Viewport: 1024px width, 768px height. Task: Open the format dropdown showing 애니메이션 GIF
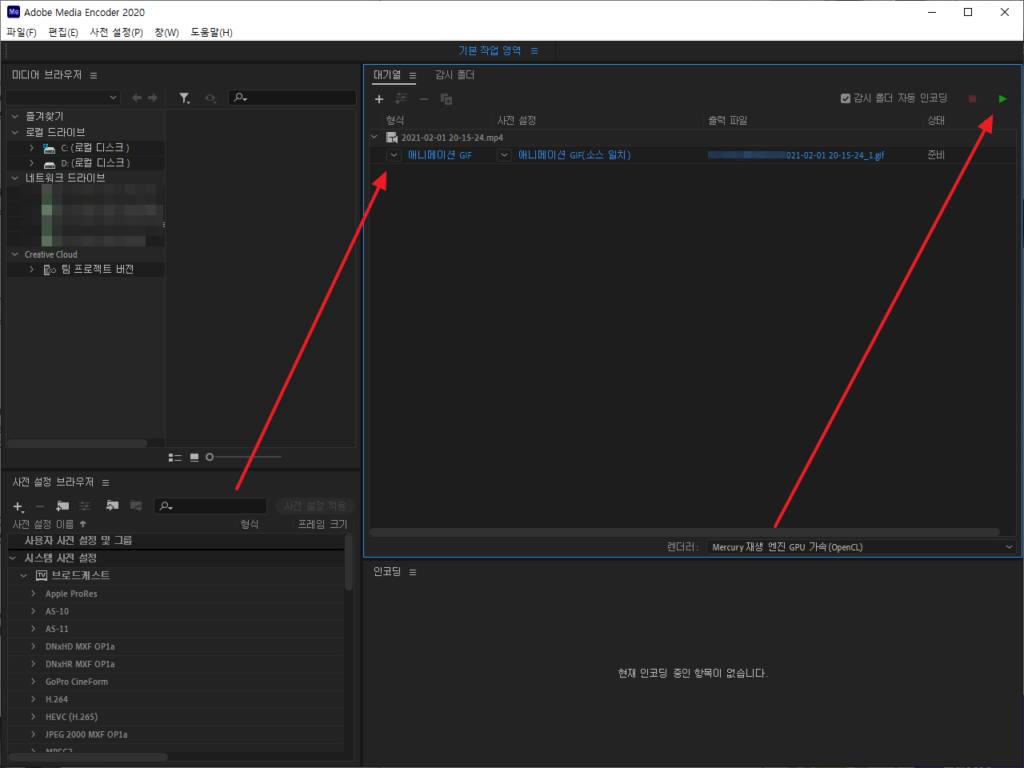(x=393, y=155)
